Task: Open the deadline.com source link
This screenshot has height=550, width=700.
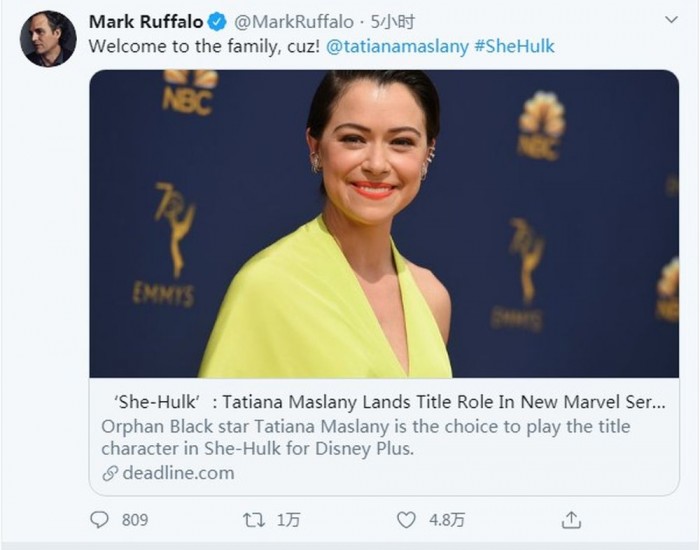Action: [x=178, y=473]
